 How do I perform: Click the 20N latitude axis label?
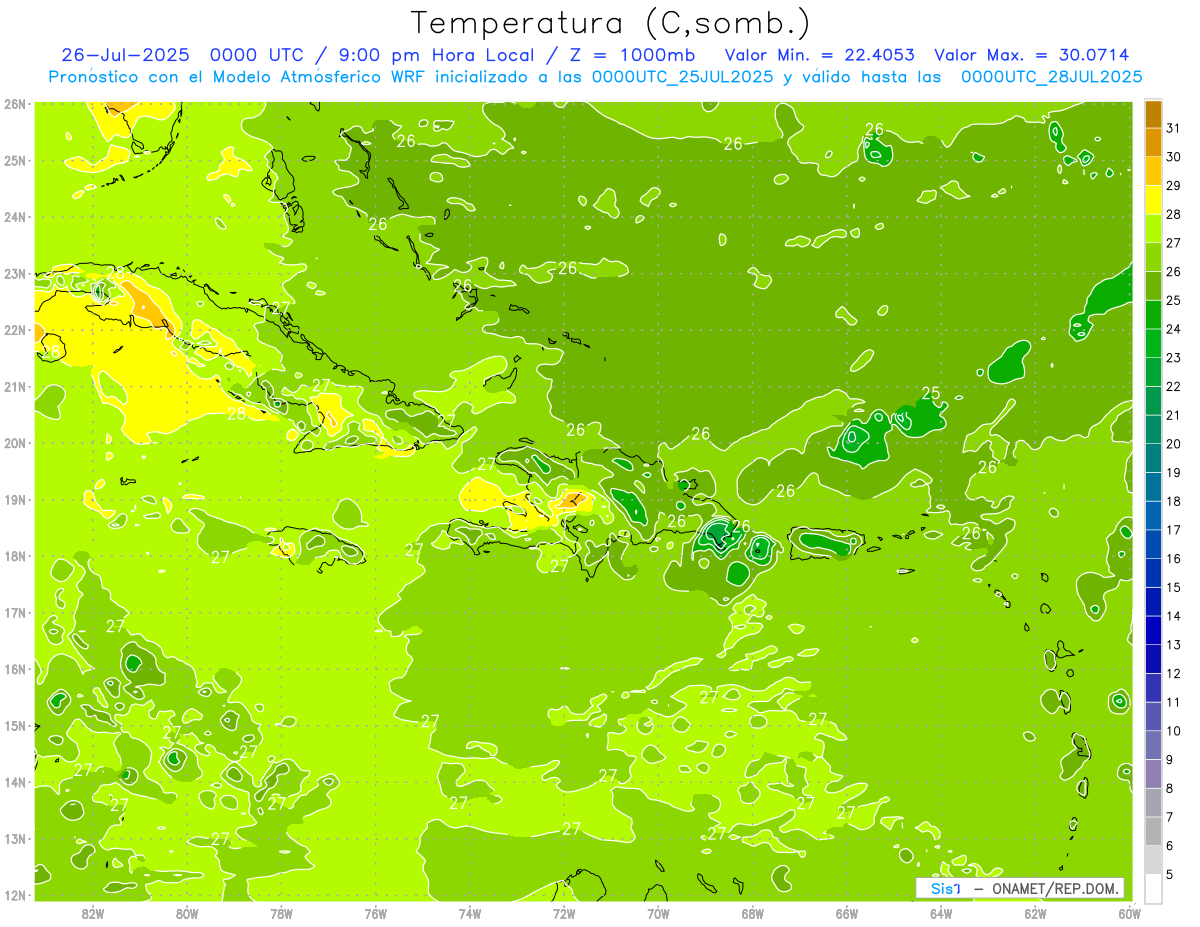[x=14, y=443]
